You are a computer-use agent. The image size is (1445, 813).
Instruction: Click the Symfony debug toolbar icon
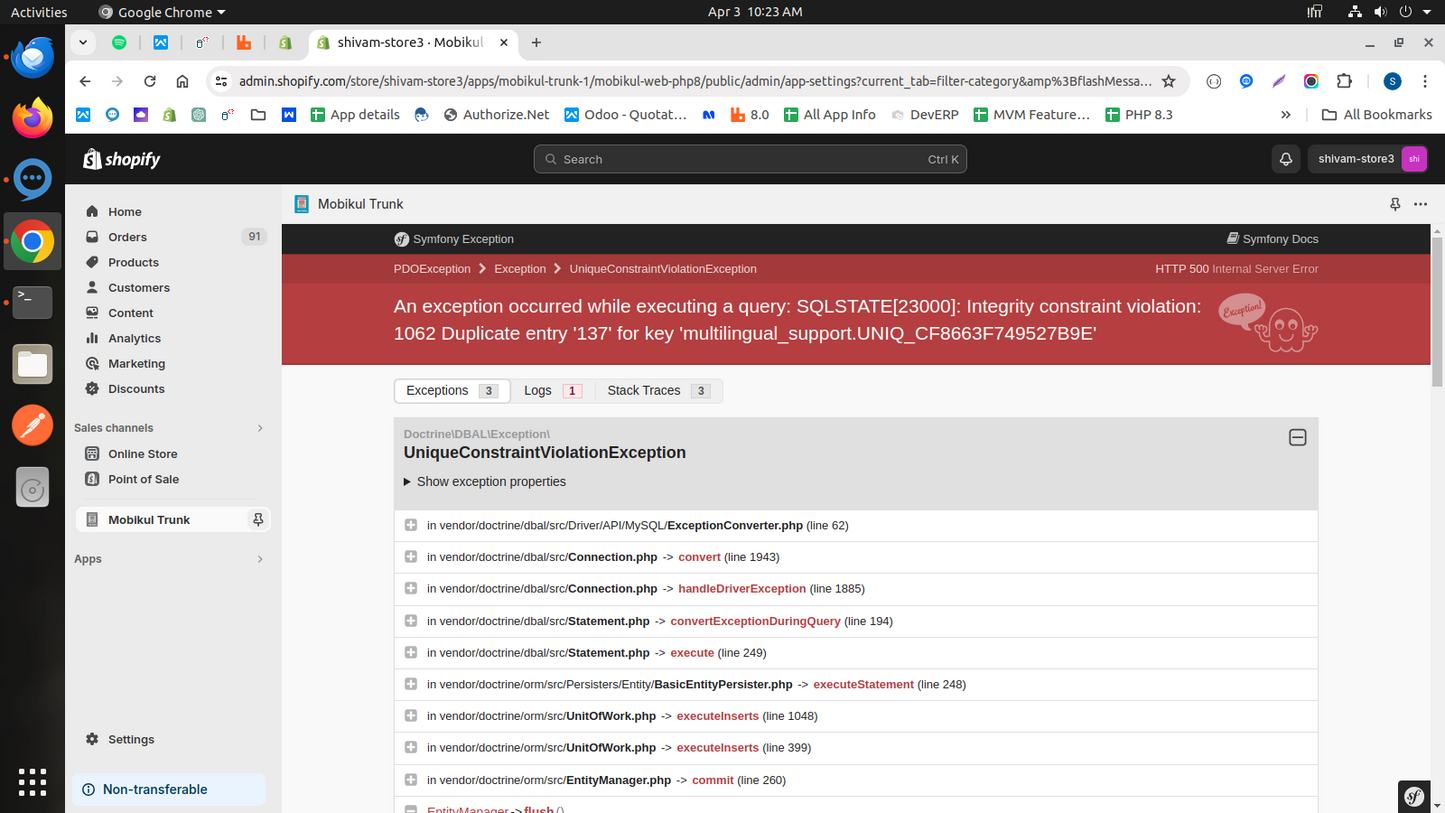[1414, 796]
